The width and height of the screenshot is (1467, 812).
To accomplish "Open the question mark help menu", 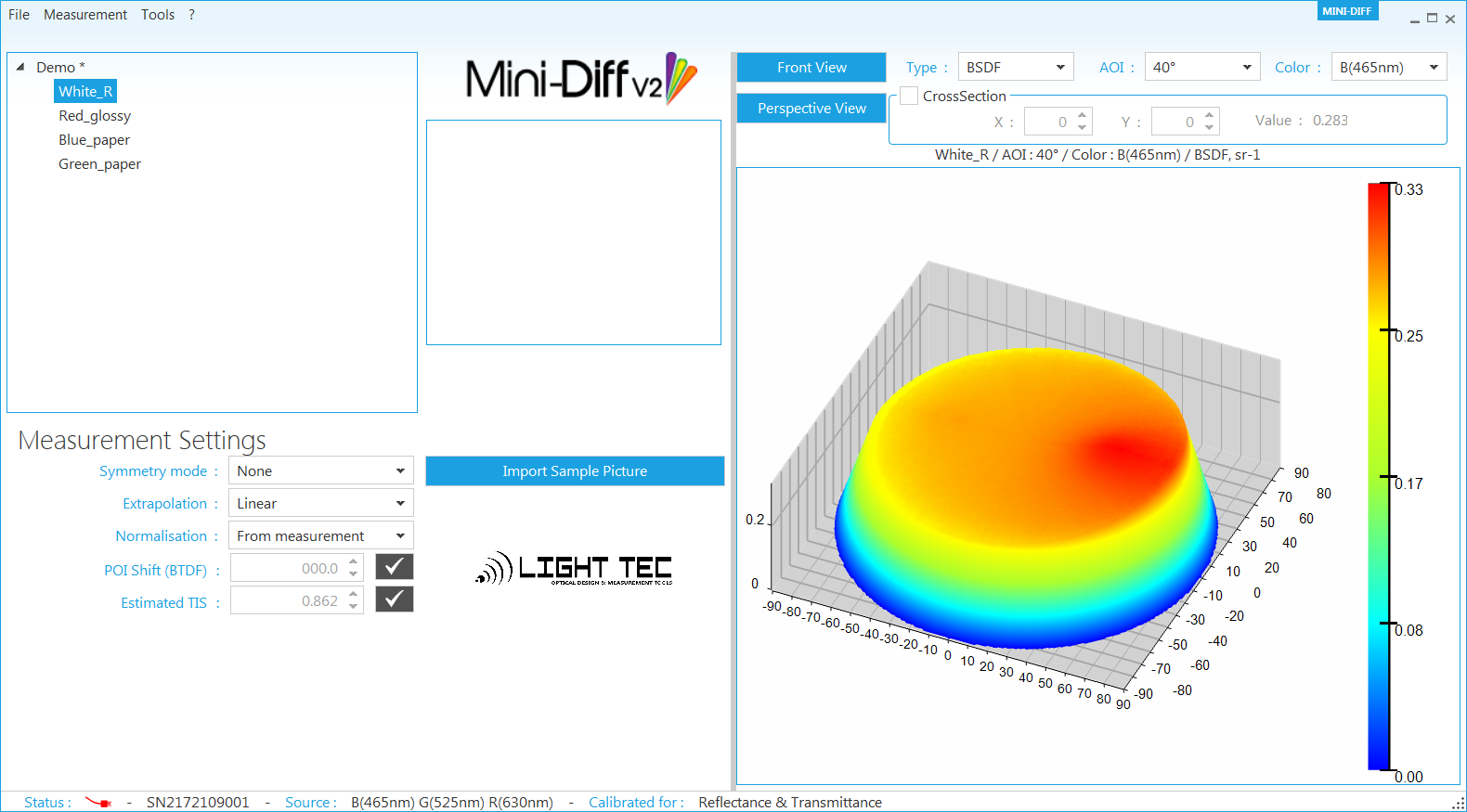I will pyautogui.click(x=191, y=15).
